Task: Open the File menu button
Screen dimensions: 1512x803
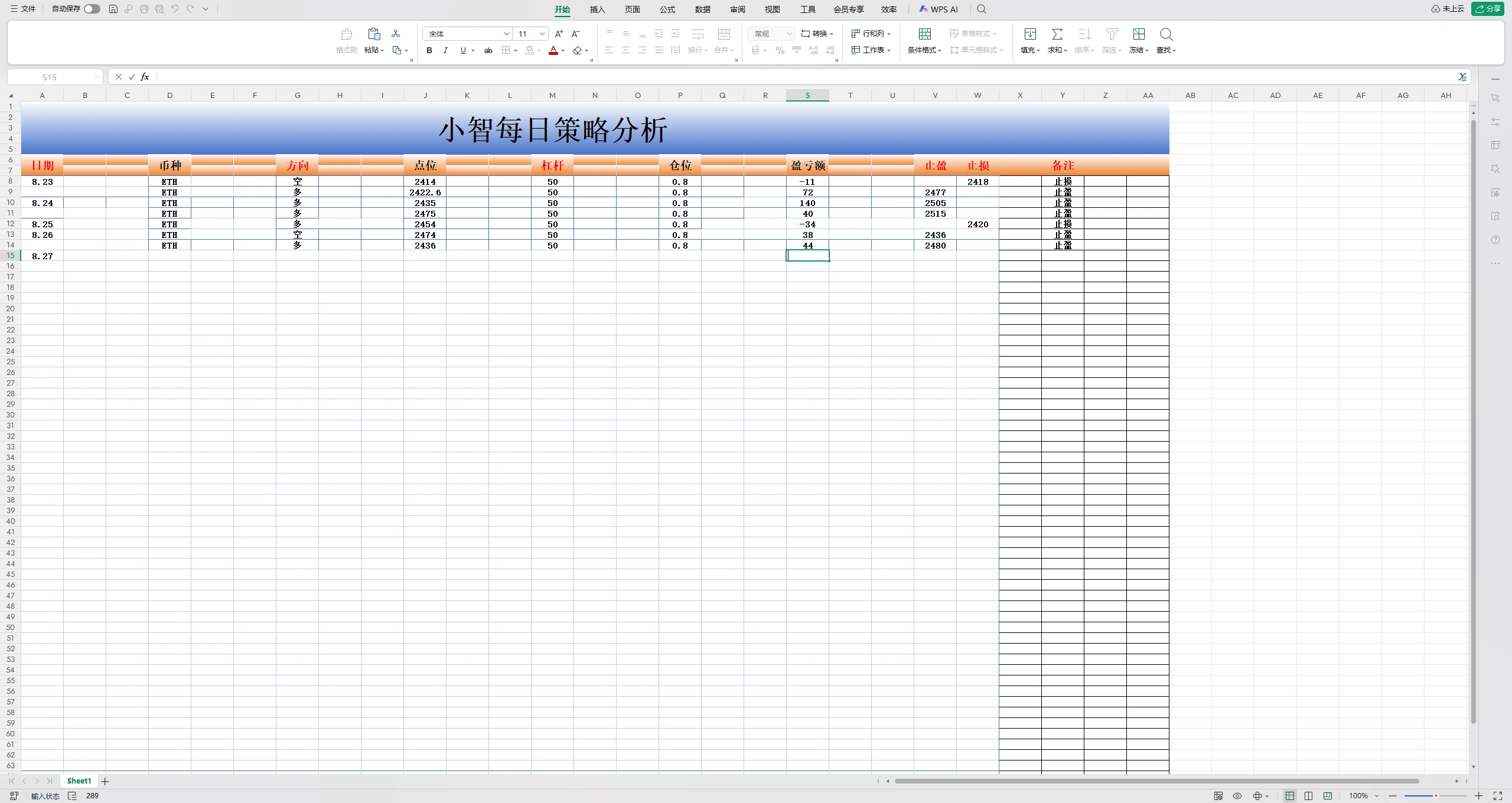Action: pyautogui.click(x=23, y=9)
